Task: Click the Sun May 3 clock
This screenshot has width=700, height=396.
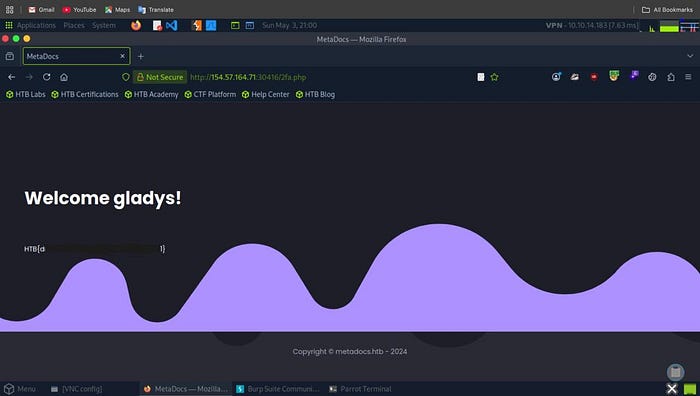Action: pyautogui.click(x=289, y=25)
